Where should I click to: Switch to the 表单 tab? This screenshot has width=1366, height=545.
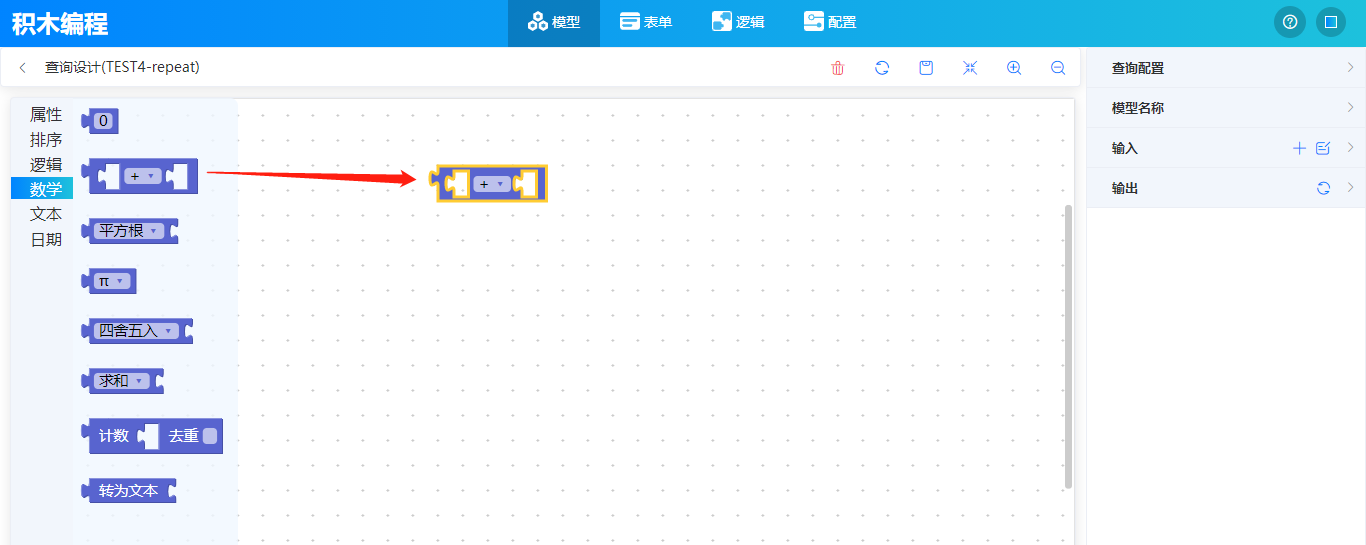(646, 22)
